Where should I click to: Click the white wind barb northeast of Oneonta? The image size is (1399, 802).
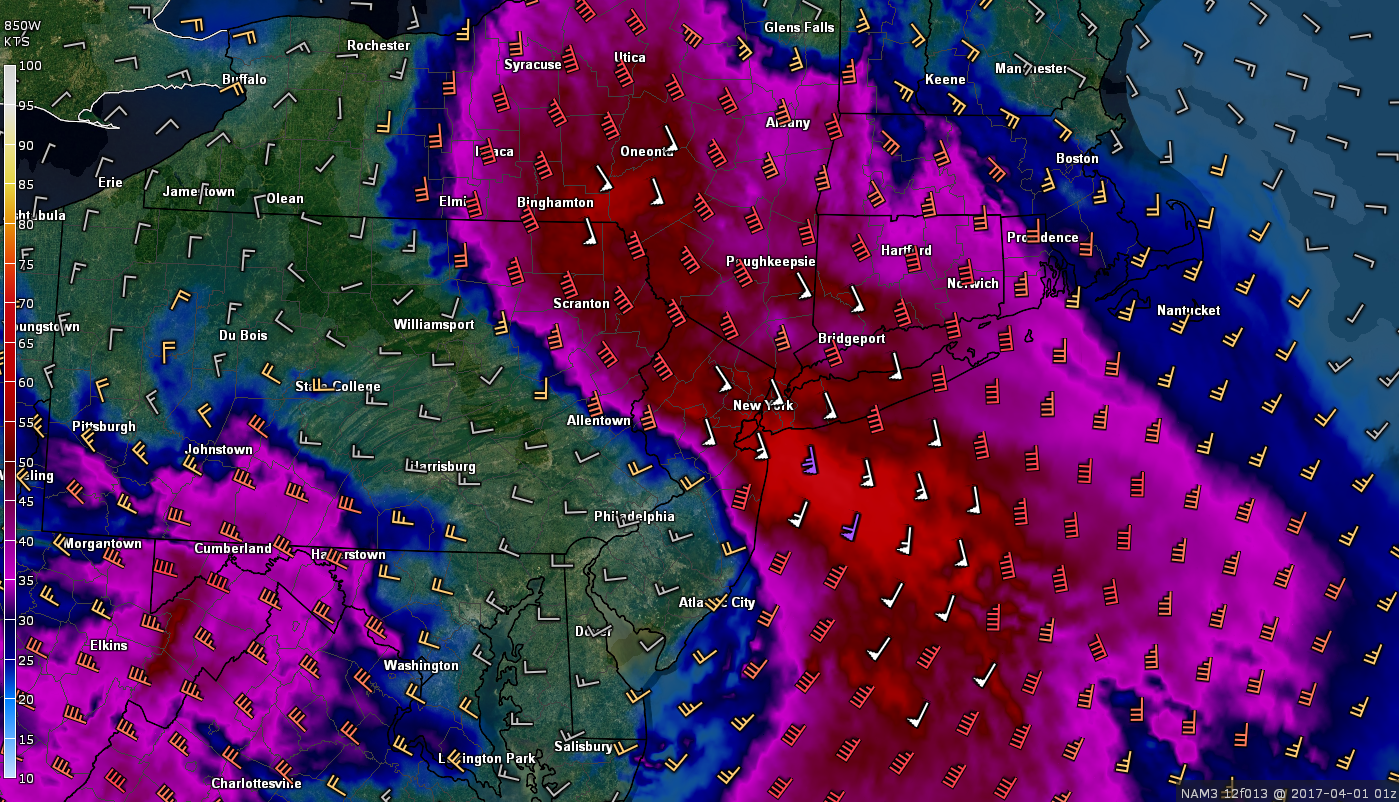point(671,140)
